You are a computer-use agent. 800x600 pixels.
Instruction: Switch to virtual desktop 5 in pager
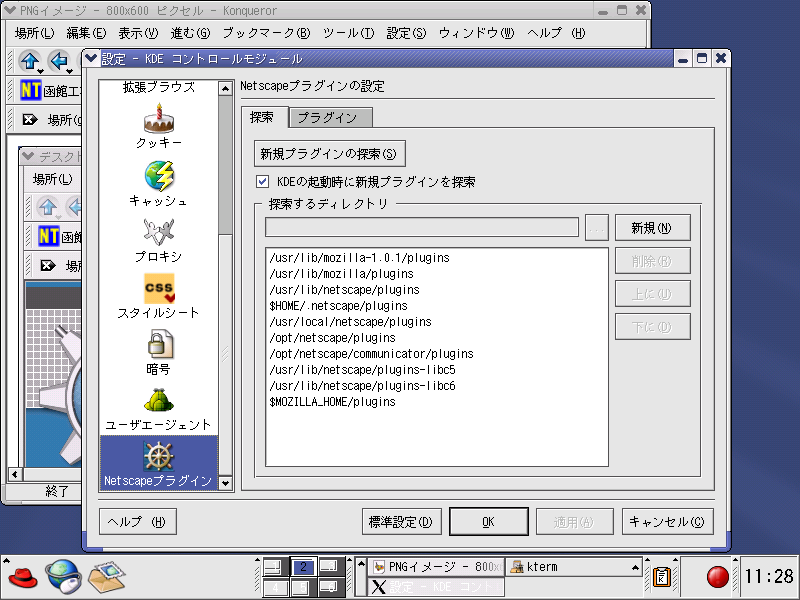pyautogui.click(x=304, y=587)
